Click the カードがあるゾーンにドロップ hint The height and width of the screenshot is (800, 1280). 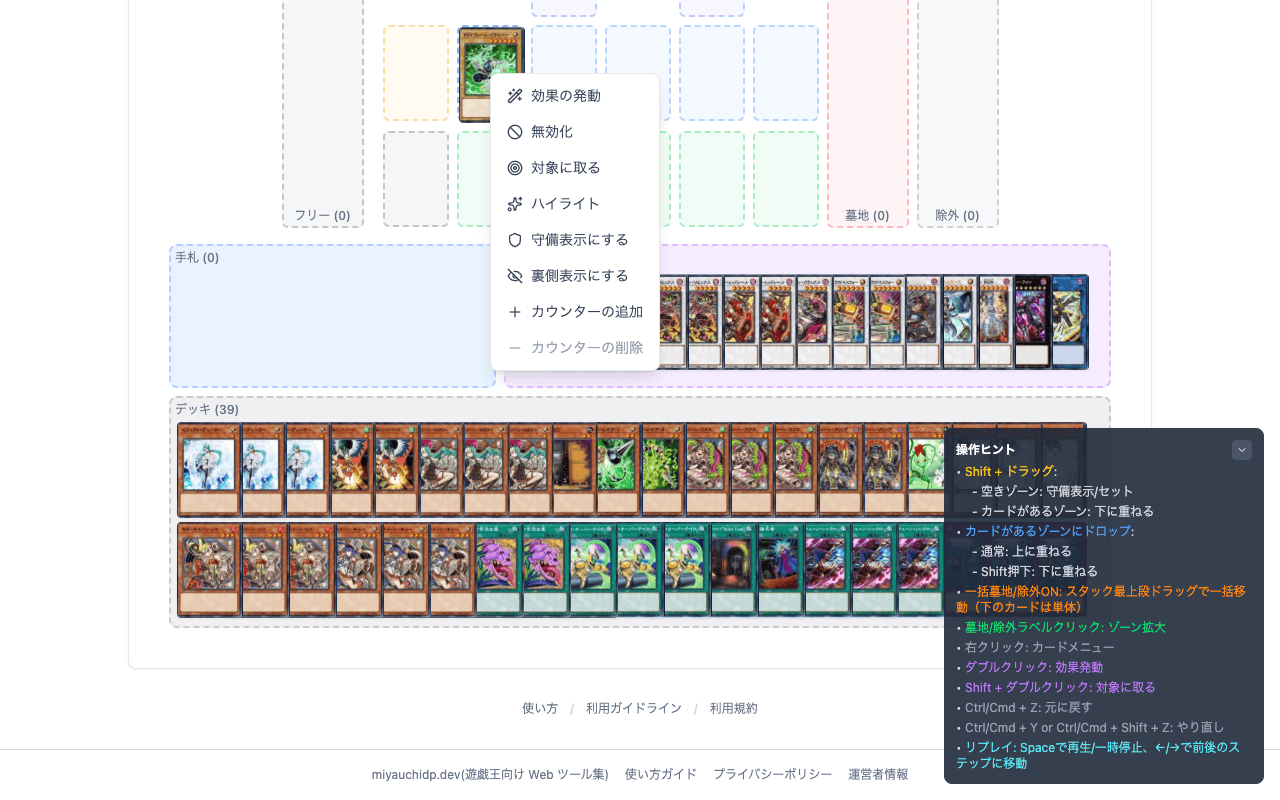tap(1047, 531)
